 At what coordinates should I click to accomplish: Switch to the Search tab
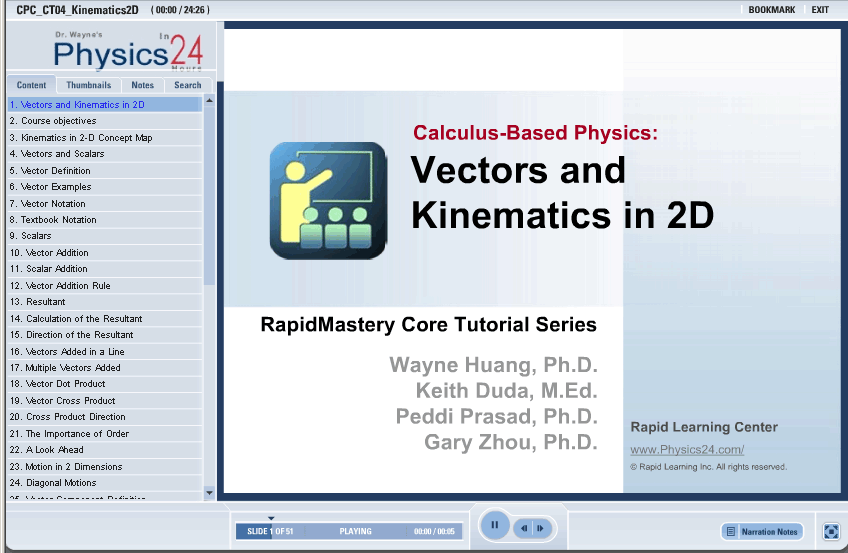pyautogui.click(x=188, y=85)
